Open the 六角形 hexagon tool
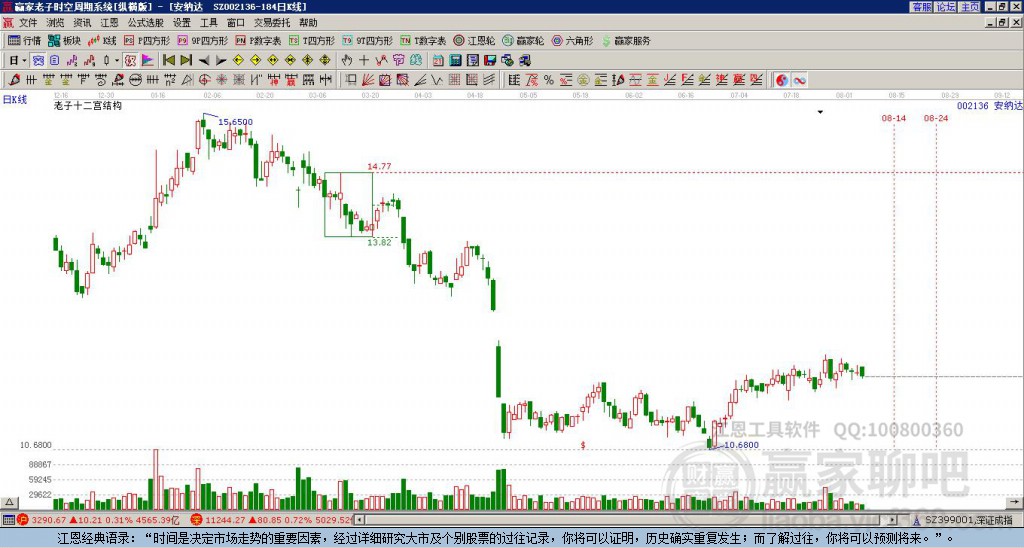 (573, 40)
